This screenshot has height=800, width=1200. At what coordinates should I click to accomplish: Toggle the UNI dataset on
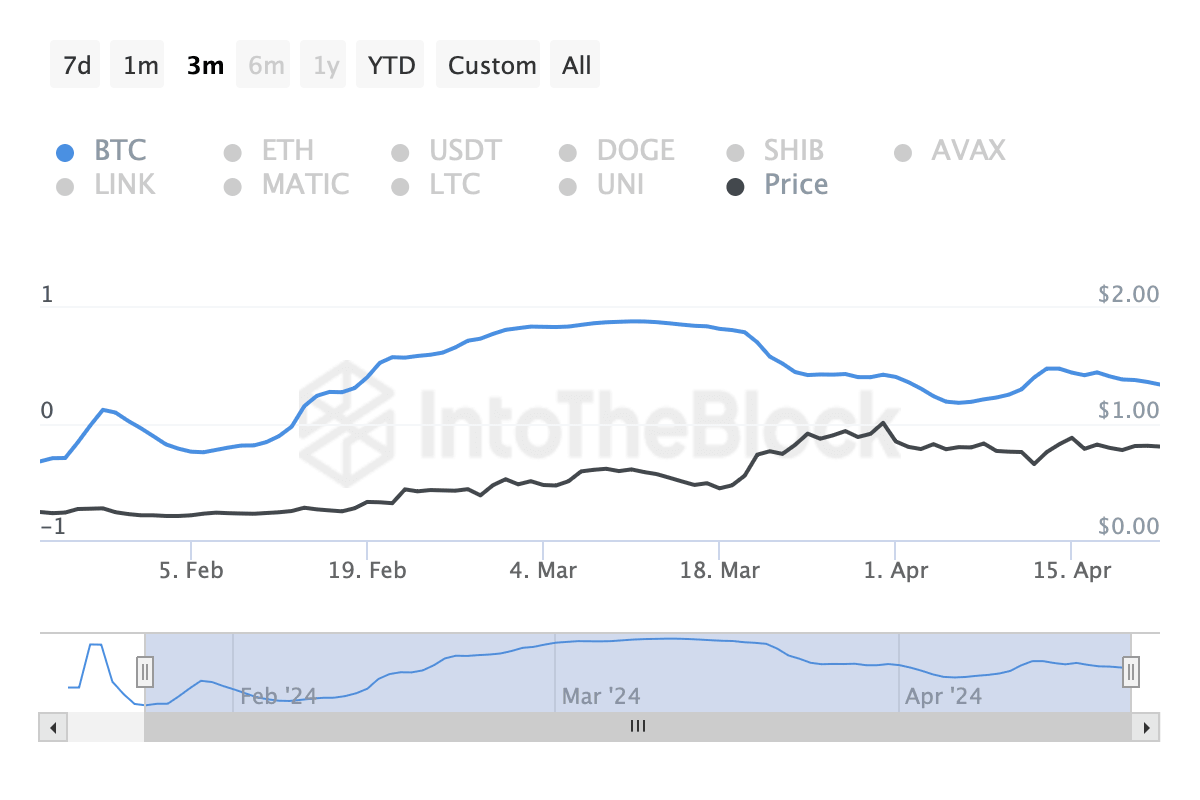pos(568,184)
